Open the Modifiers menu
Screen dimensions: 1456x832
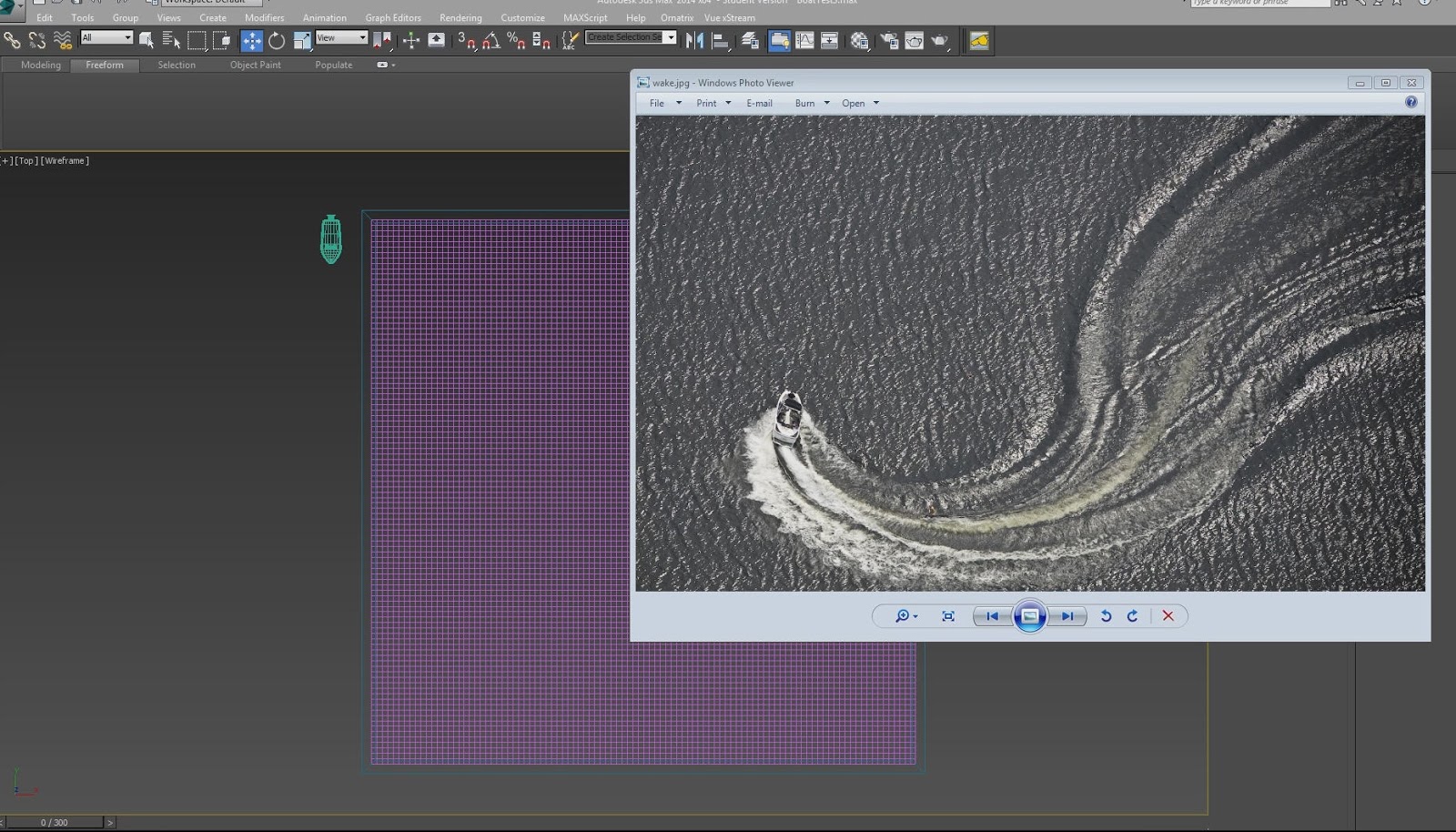click(x=264, y=17)
